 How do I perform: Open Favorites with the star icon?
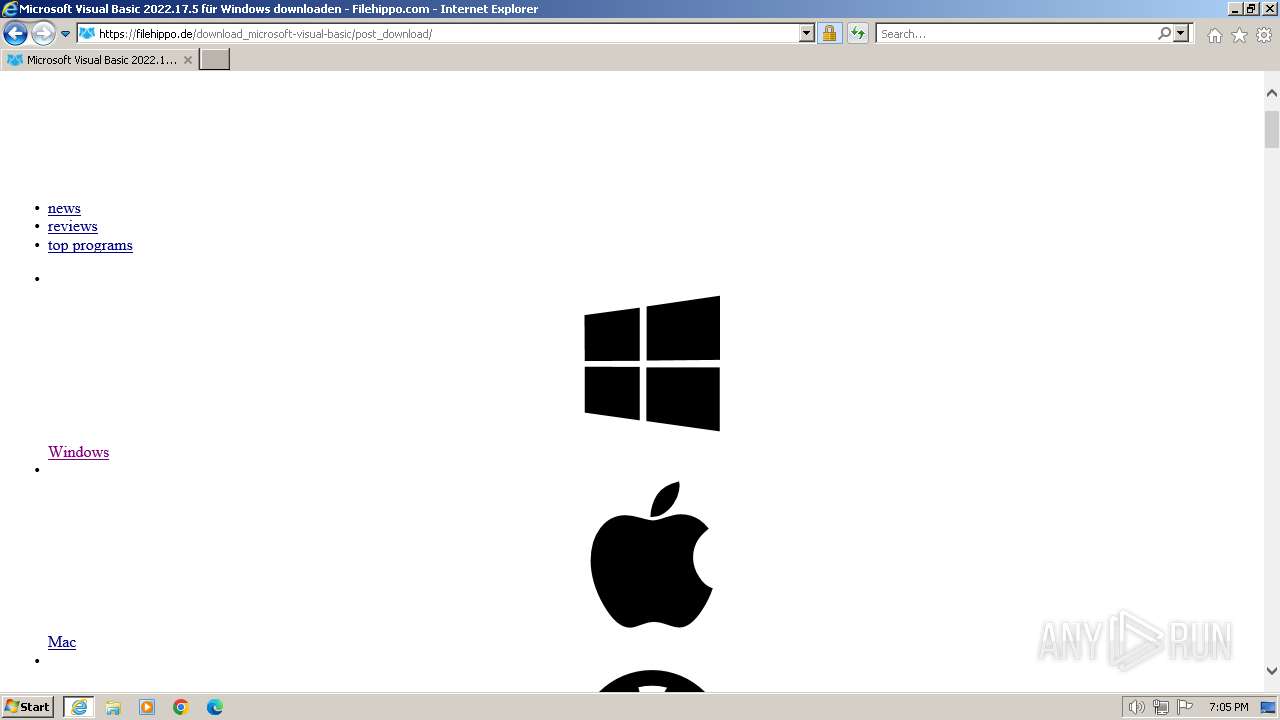click(1239, 35)
